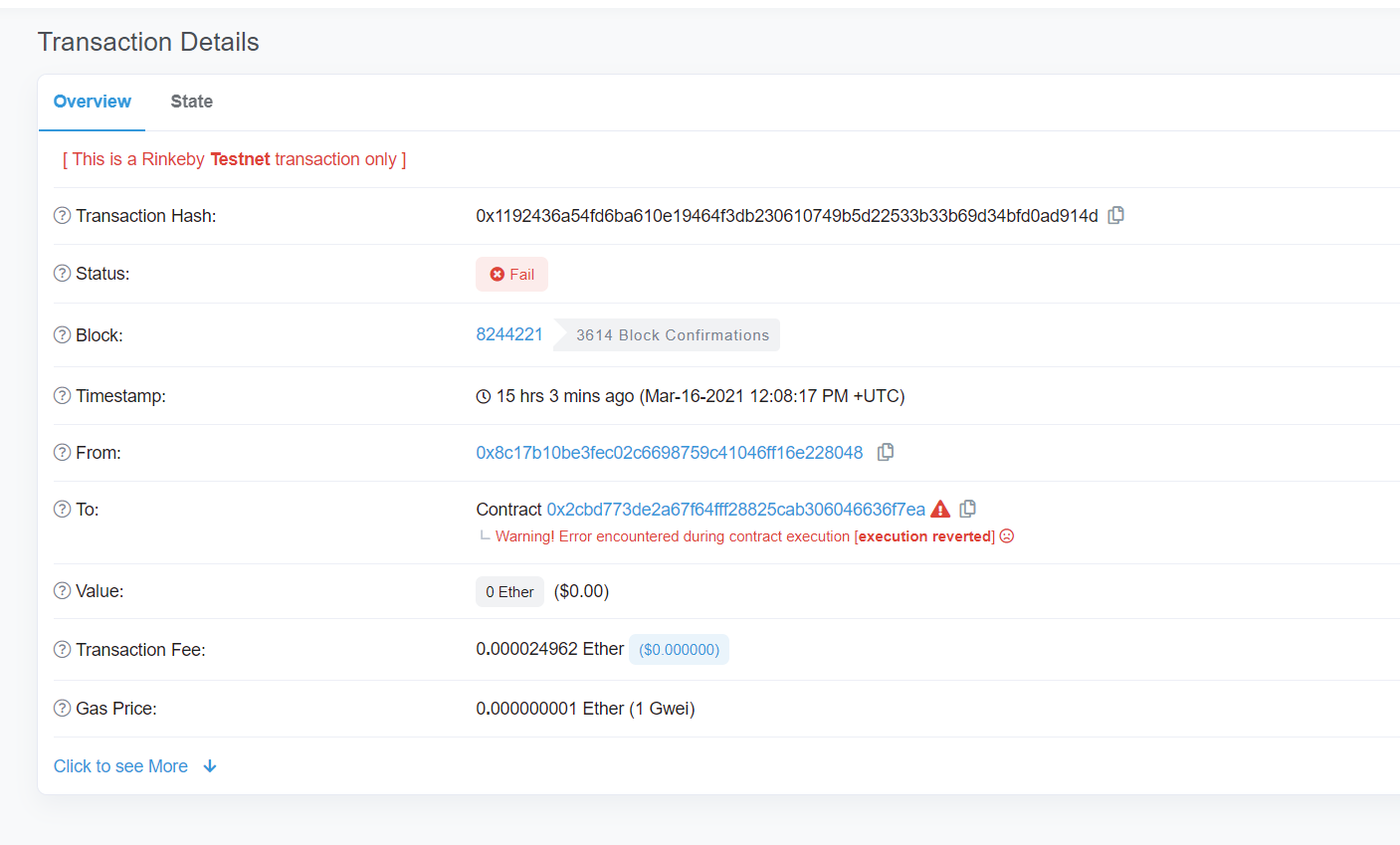1400x845 pixels.
Task: Click the Transaction Hash help icon
Action: click(x=61, y=215)
